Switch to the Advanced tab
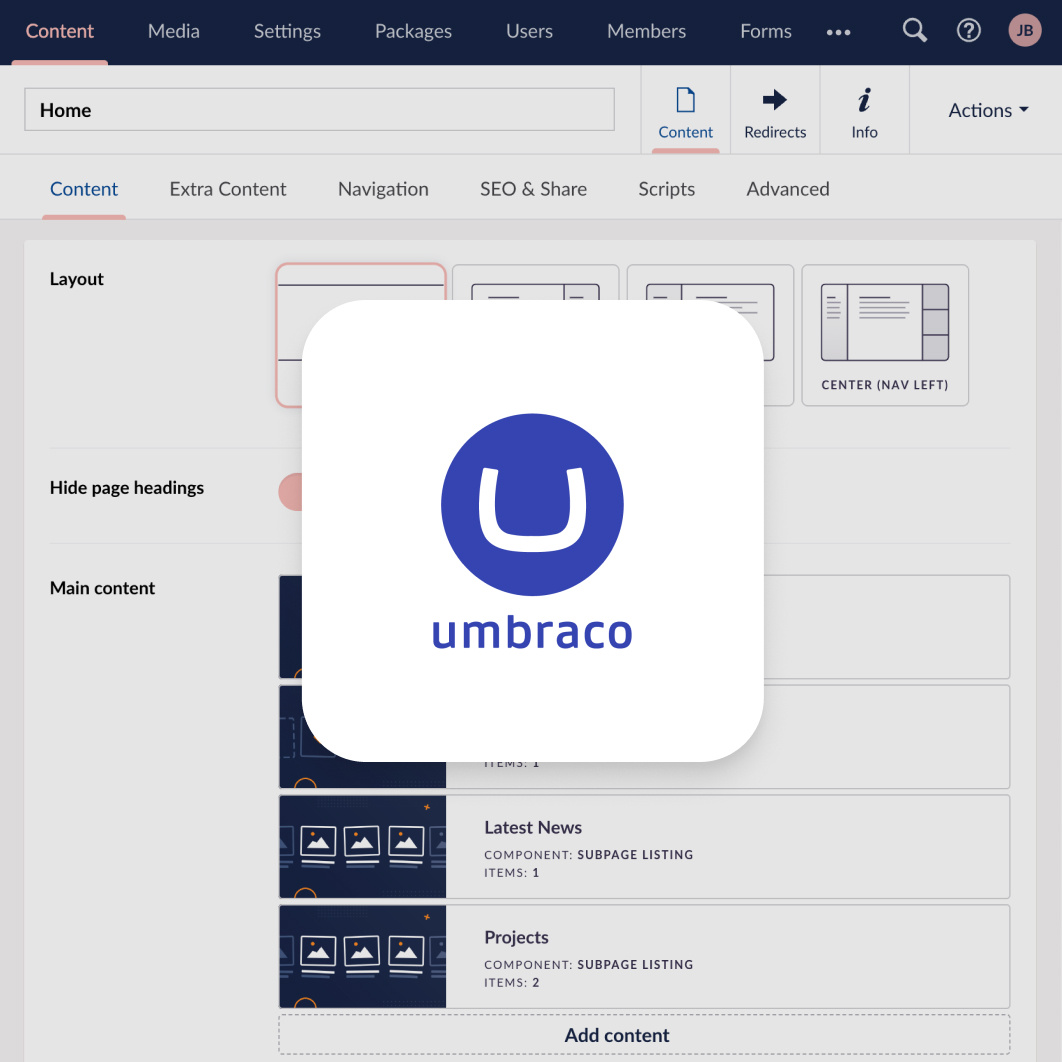1062x1062 pixels. [x=787, y=188]
